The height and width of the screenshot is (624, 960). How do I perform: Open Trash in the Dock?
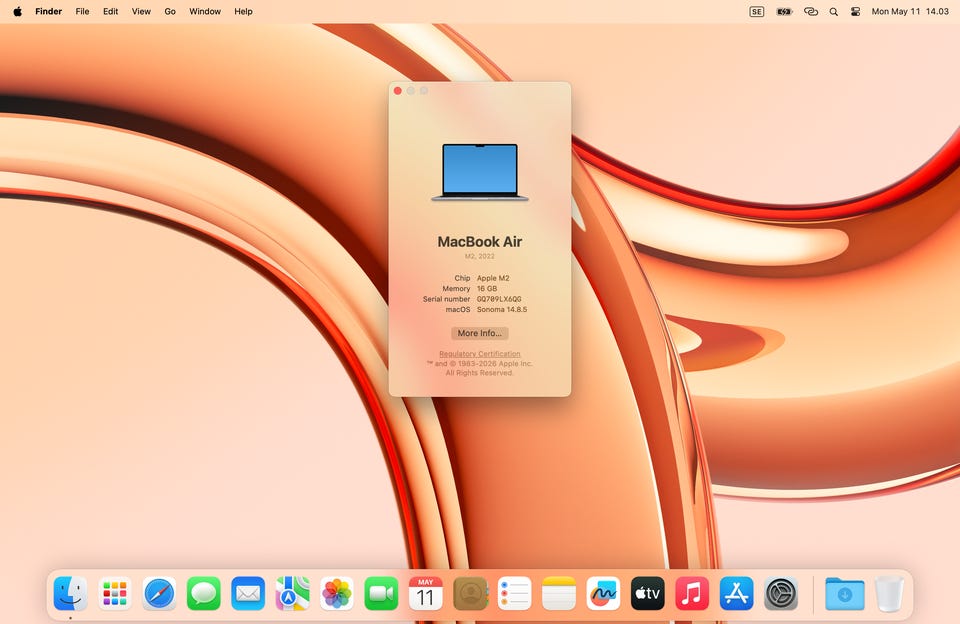pyautogui.click(x=889, y=593)
